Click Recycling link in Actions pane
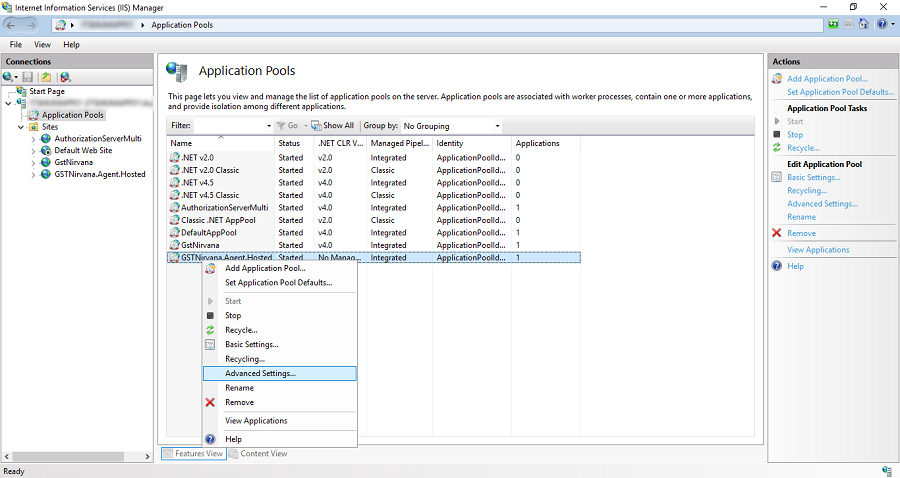 pos(807,191)
